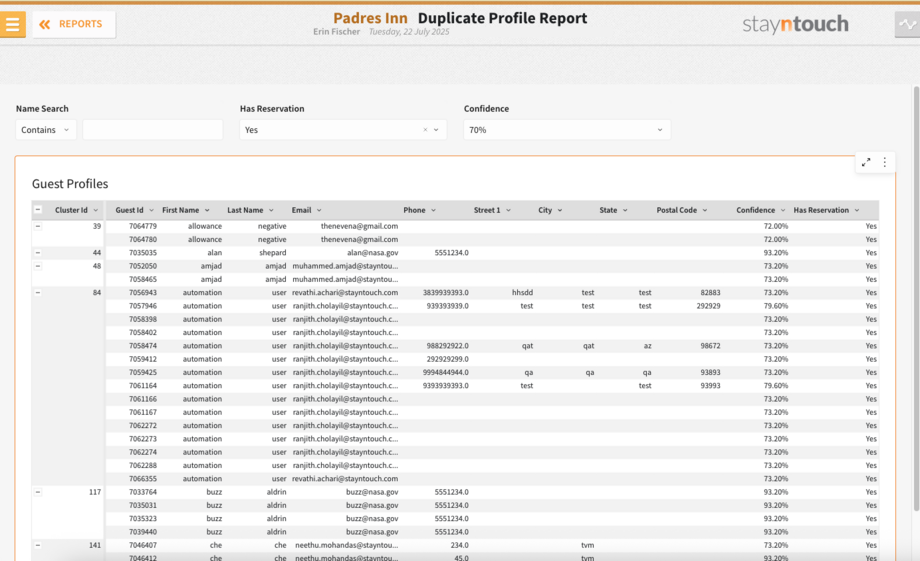Select guest id 7033764 cell
Screen dimensions: 920x561
tap(143, 492)
